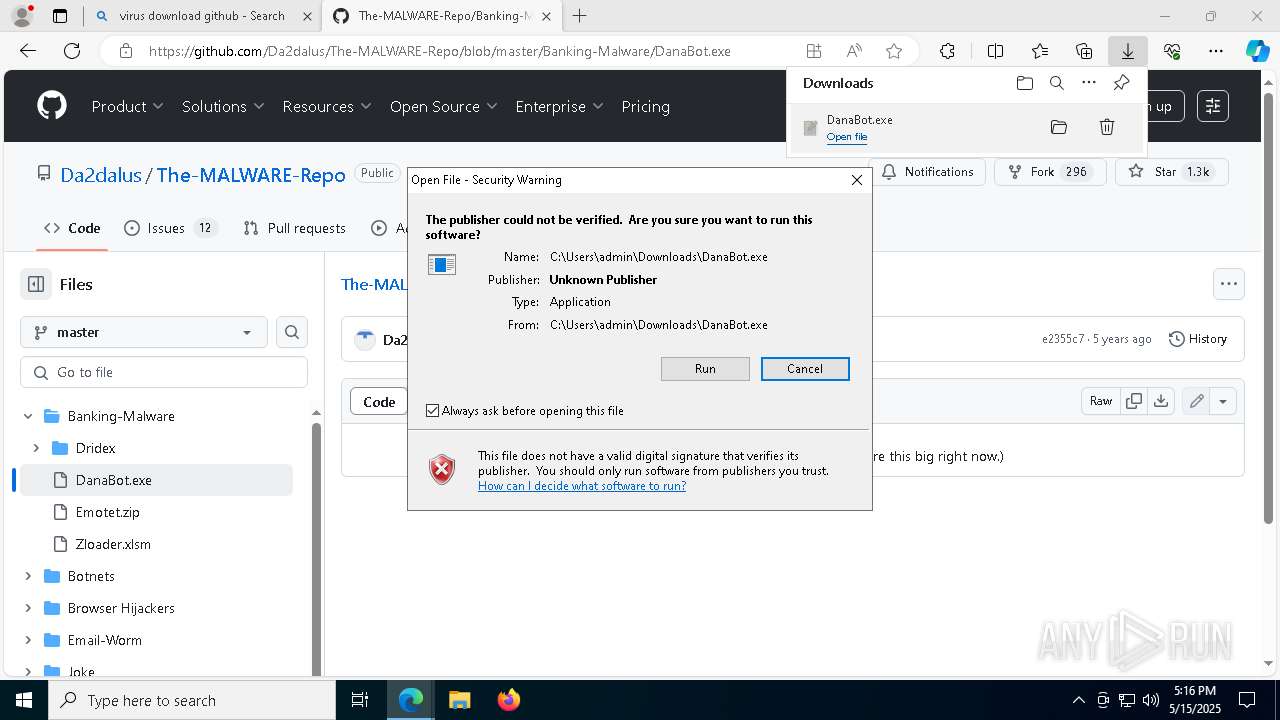This screenshot has width=1280, height=720.
Task: Click the GitHub logo icon
Action: (x=52, y=106)
